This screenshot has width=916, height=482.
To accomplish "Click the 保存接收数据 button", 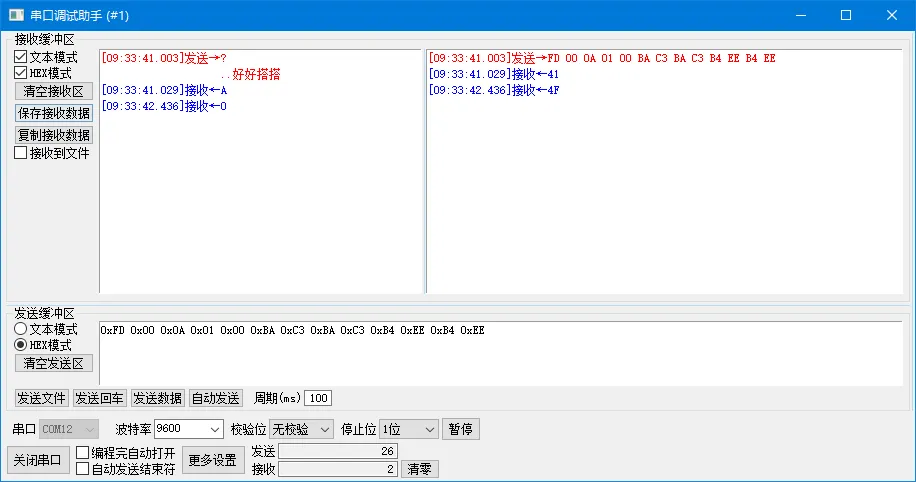I will tap(54, 113).
